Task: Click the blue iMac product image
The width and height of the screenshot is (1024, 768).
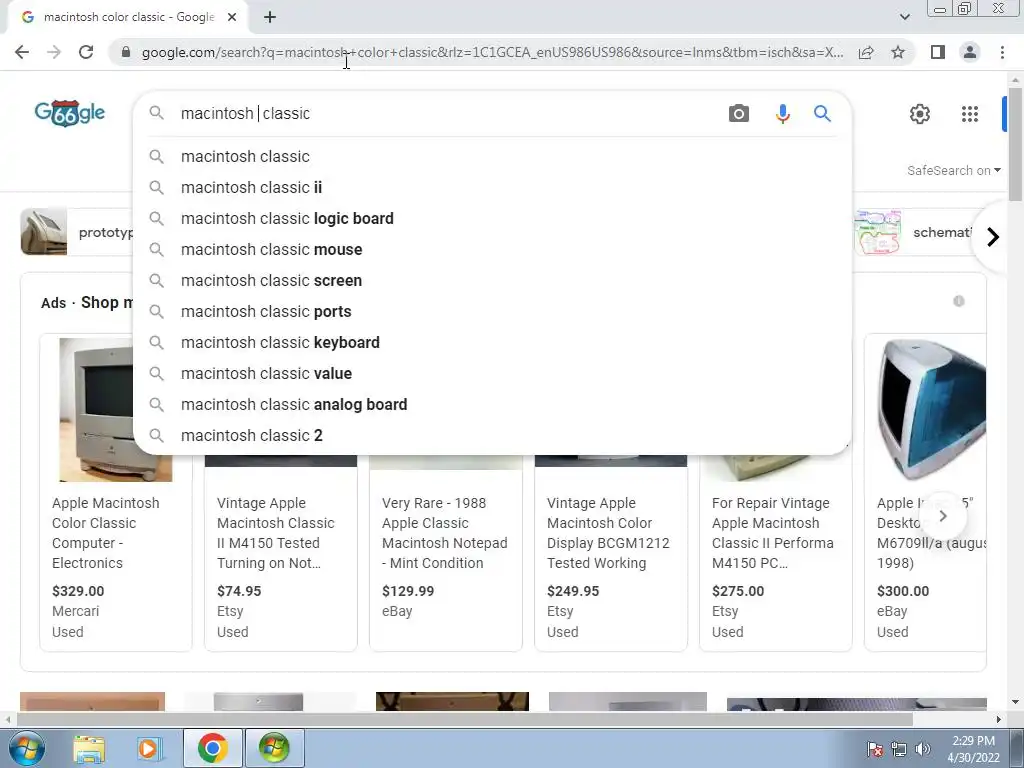Action: [x=931, y=409]
